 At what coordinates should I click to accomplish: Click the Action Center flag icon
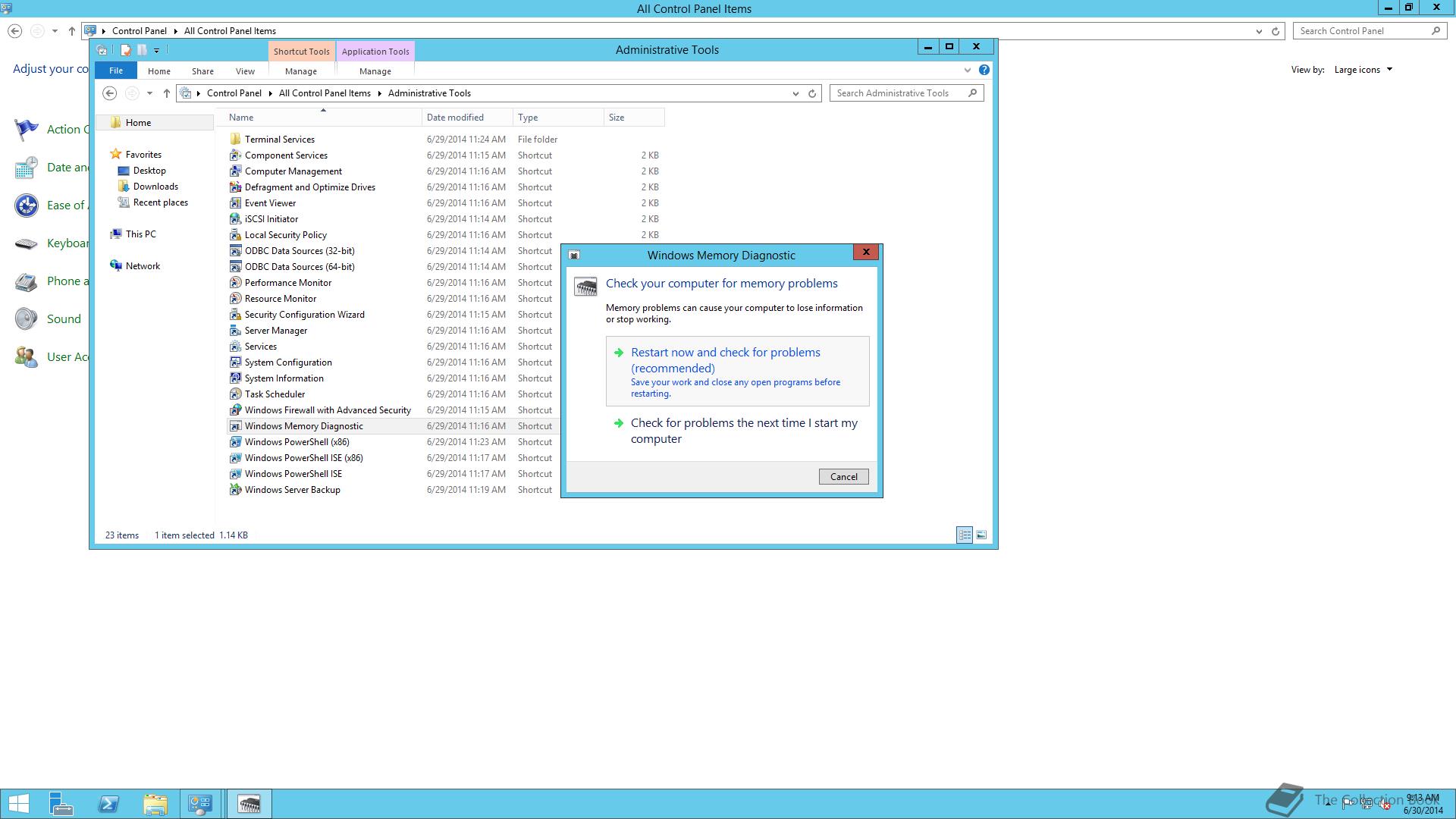pos(26,130)
